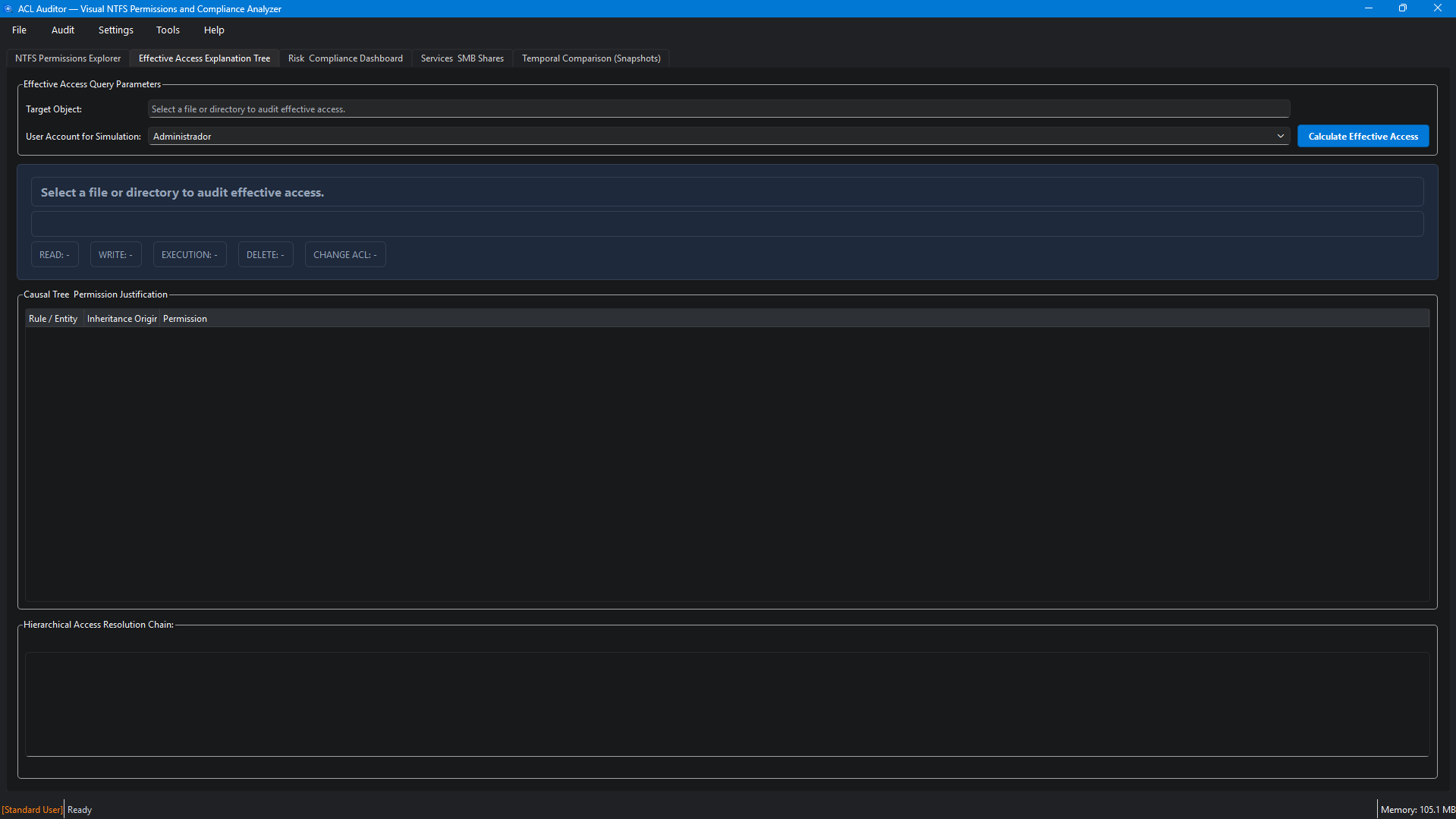Screen dimensions: 1456x819
Task: Click the Hierarchical Access Resolution Chain text area
Action: 727,704
